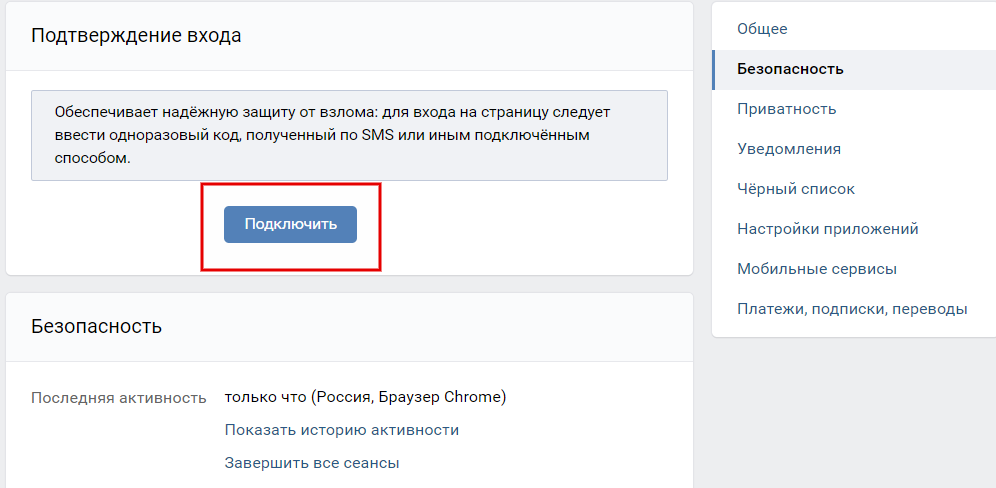
Task: Click the blue Подключить button
Action: pos(290,224)
